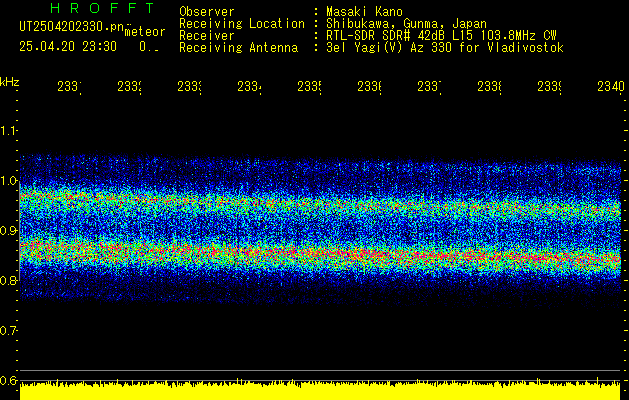Click the kHz axis unit label
Viewport: 629px width, 400px height.
click(9, 83)
